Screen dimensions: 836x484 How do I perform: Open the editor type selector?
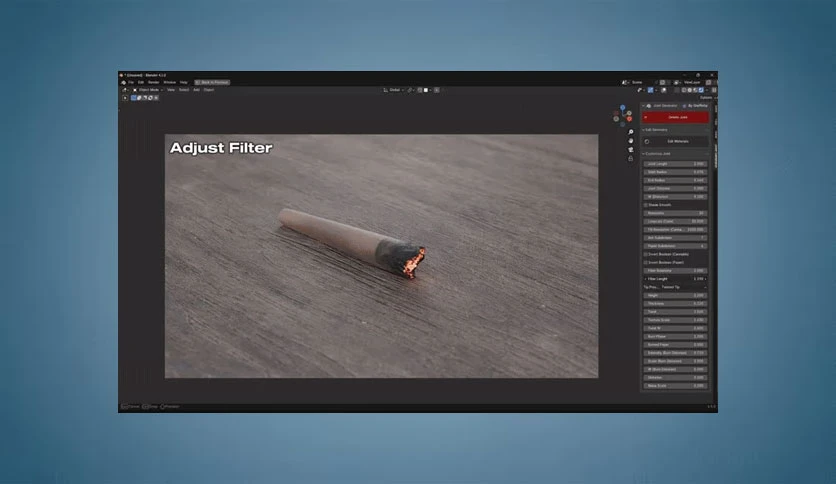(x=125, y=90)
